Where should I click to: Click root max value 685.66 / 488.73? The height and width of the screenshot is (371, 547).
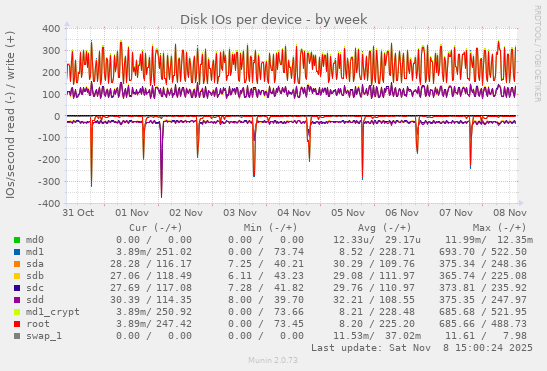483,324
